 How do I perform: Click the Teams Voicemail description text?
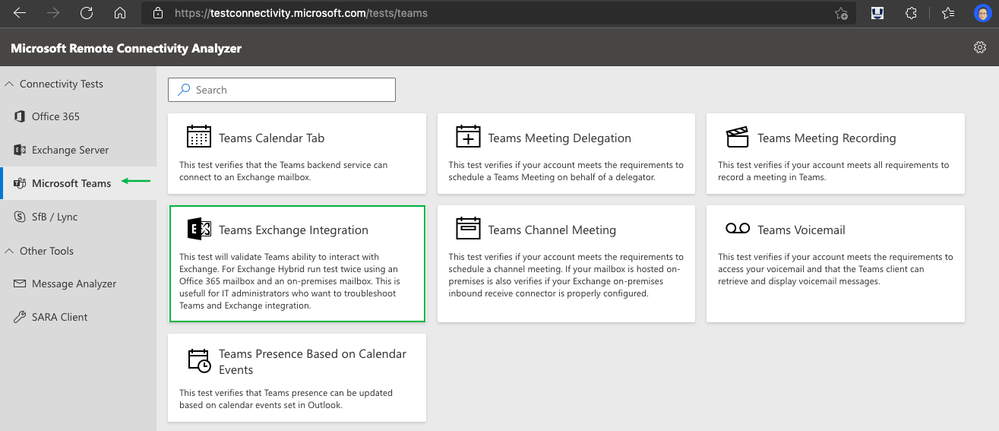(835, 269)
